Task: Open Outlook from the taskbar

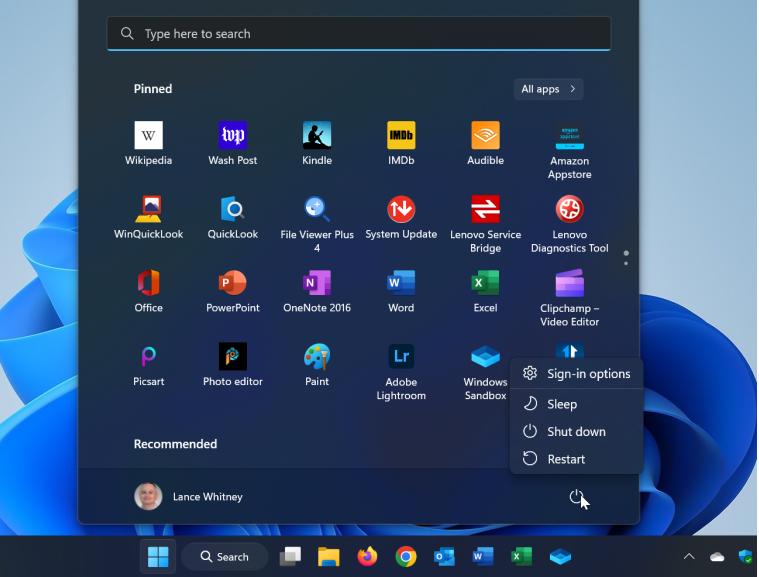Action: tap(444, 557)
